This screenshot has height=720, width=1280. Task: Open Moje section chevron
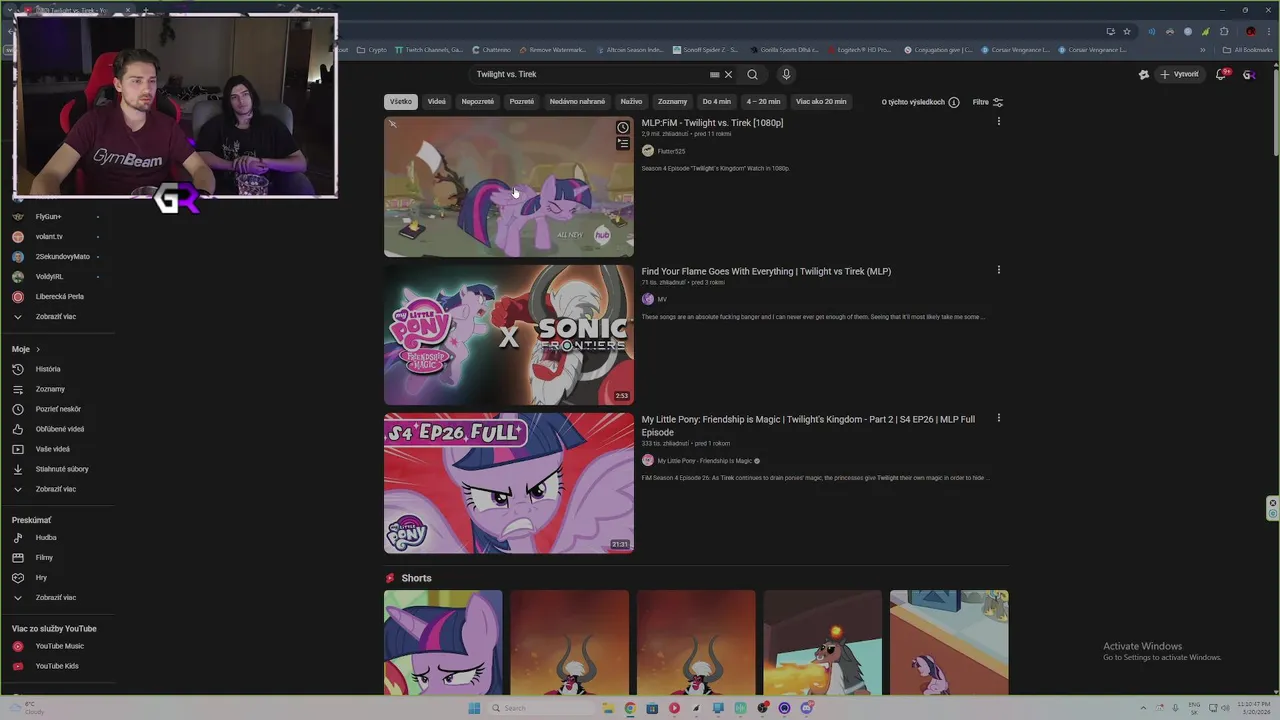click(x=38, y=349)
